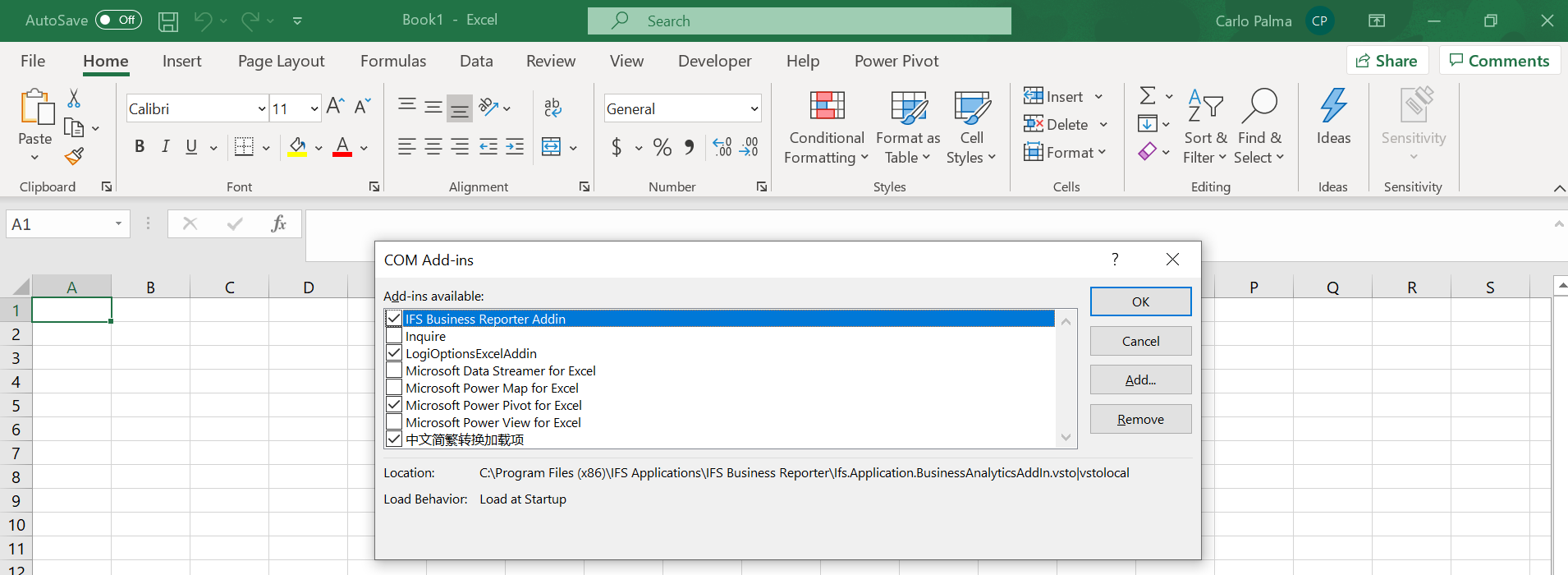Open the Calibri font name dropdown
Screen dimensions: 1568x575
click(262, 108)
